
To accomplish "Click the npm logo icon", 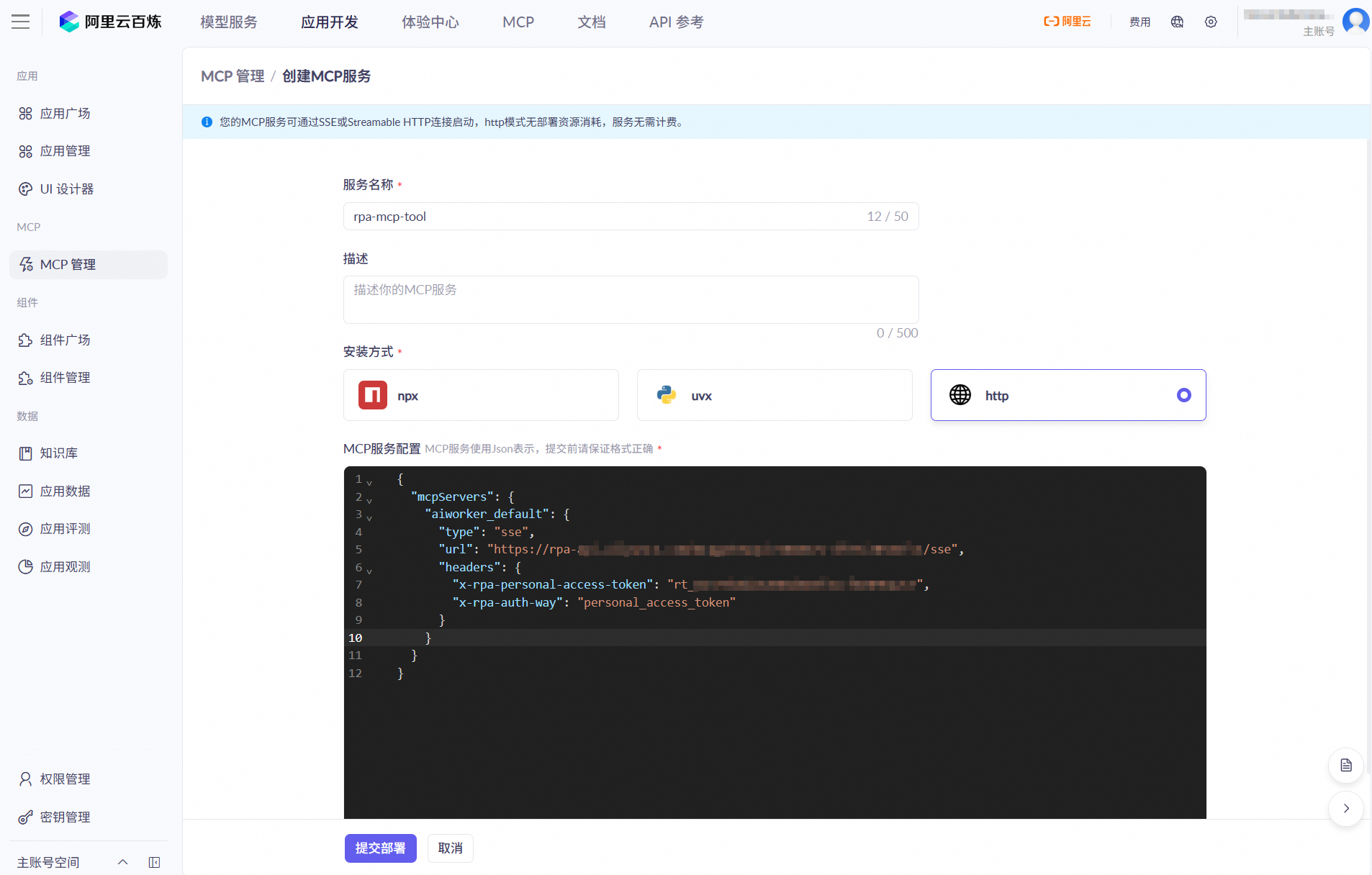I will pyautogui.click(x=373, y=395).
